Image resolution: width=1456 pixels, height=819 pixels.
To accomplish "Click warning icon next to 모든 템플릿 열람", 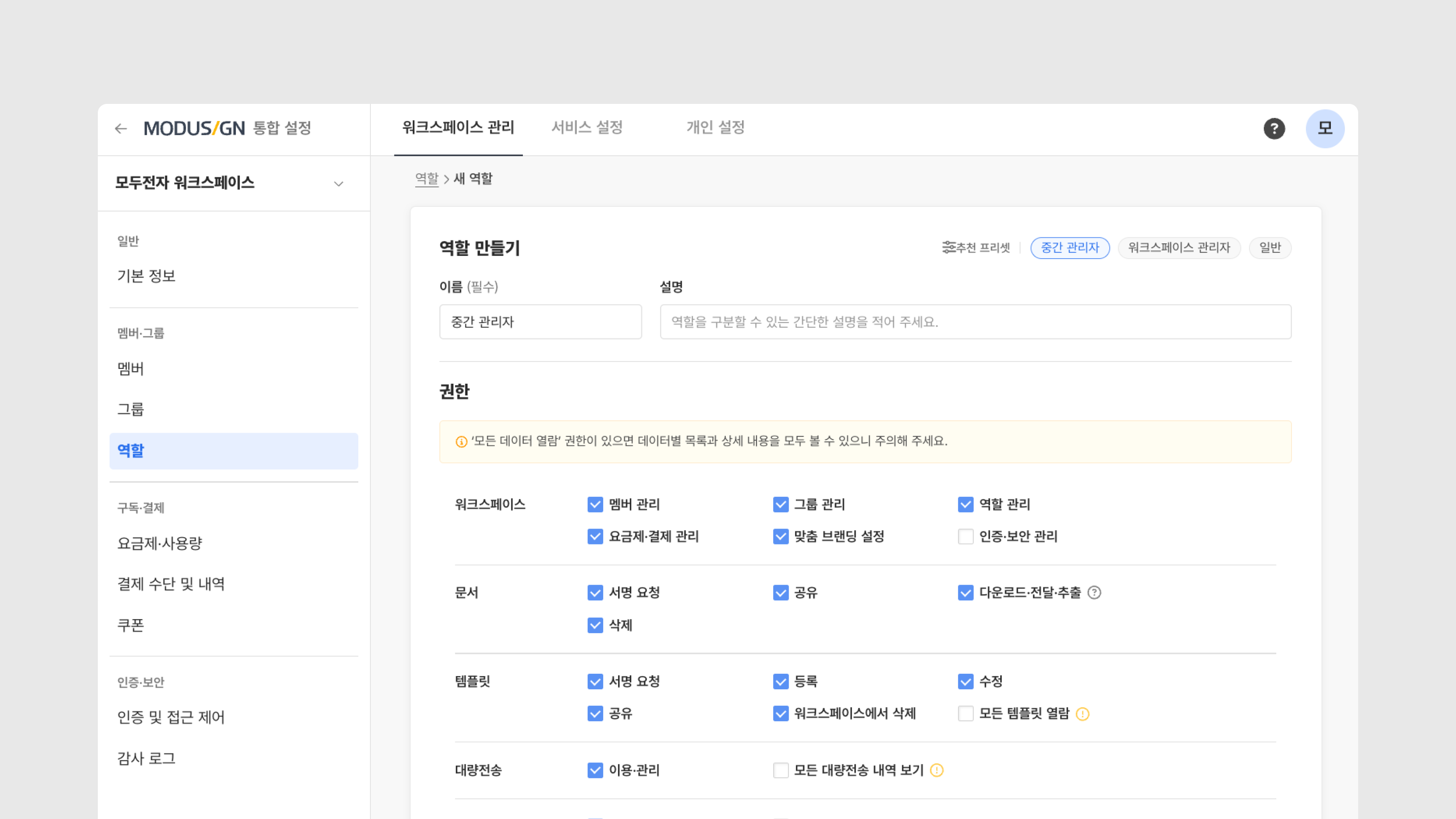I will point(1083,714).
